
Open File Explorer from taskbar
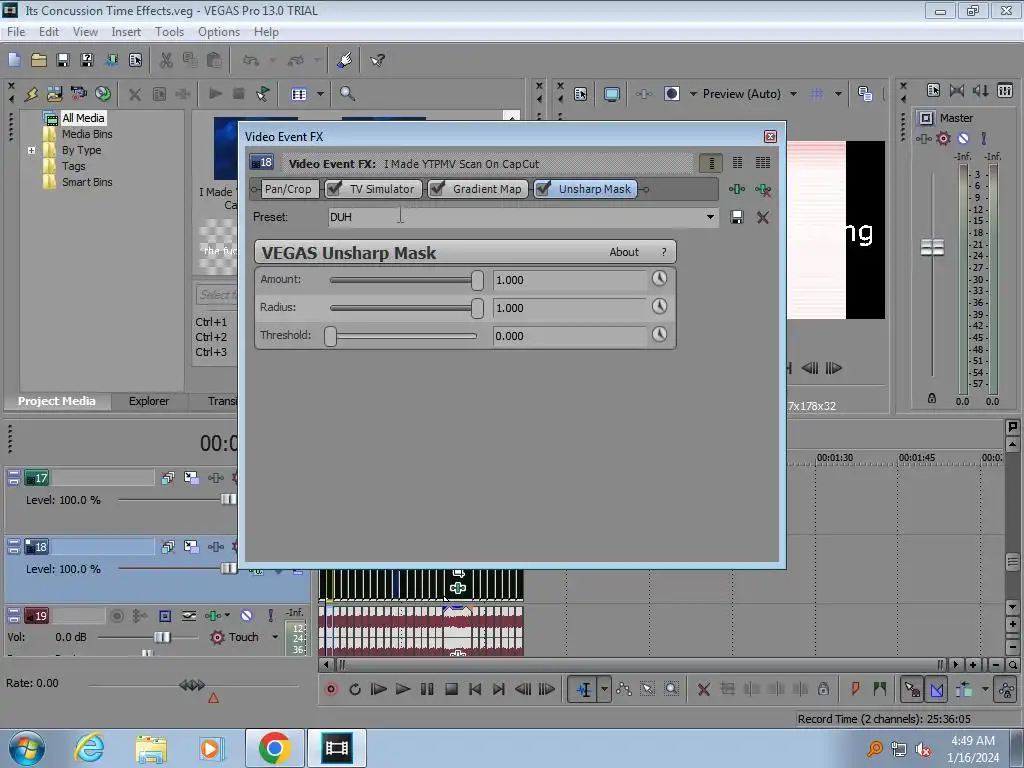151,748
